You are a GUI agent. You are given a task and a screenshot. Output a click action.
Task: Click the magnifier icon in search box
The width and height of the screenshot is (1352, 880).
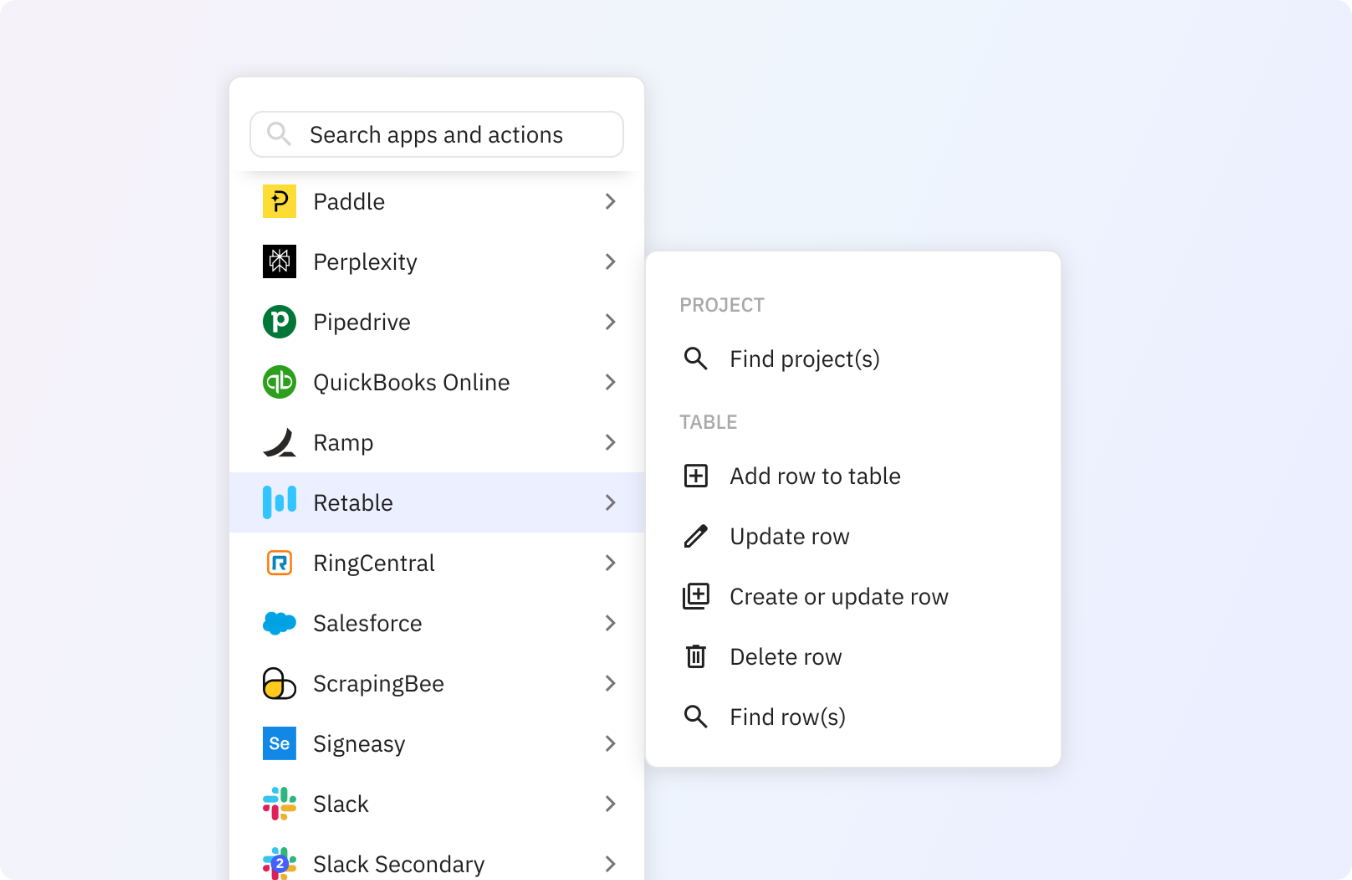(x=279, y=134)
